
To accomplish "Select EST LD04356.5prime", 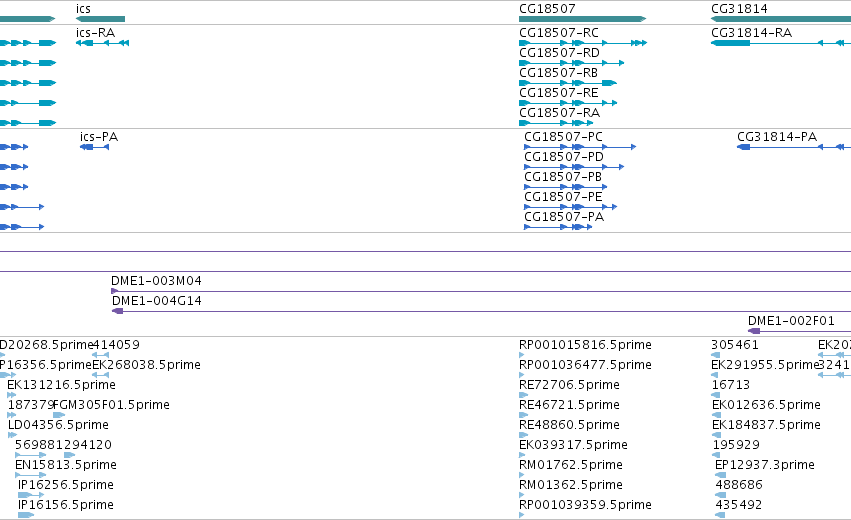I will [x=58, y=425].
